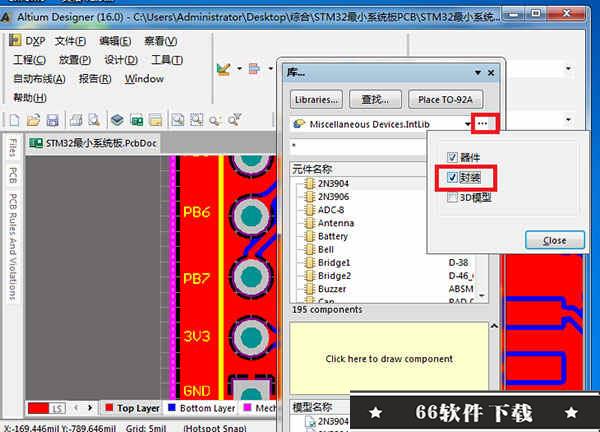Click the Print Preview toolbar icon

click(x=94, y=120)
